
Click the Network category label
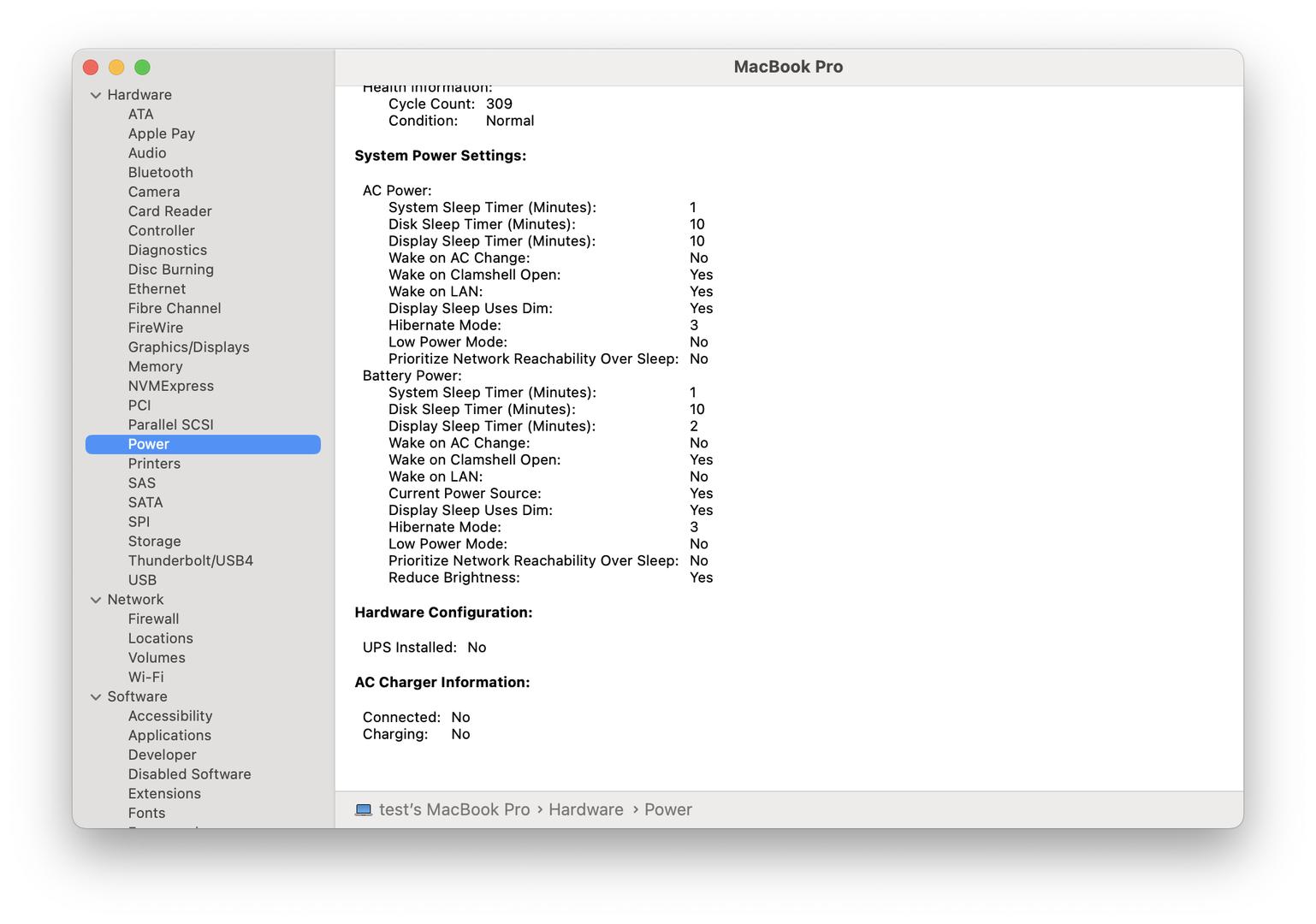pos(135,600)
